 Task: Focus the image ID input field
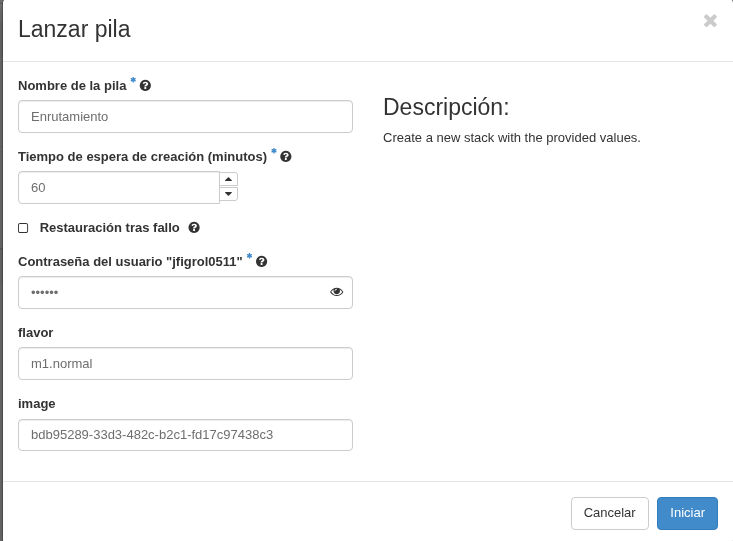click(x=185, y=435)
